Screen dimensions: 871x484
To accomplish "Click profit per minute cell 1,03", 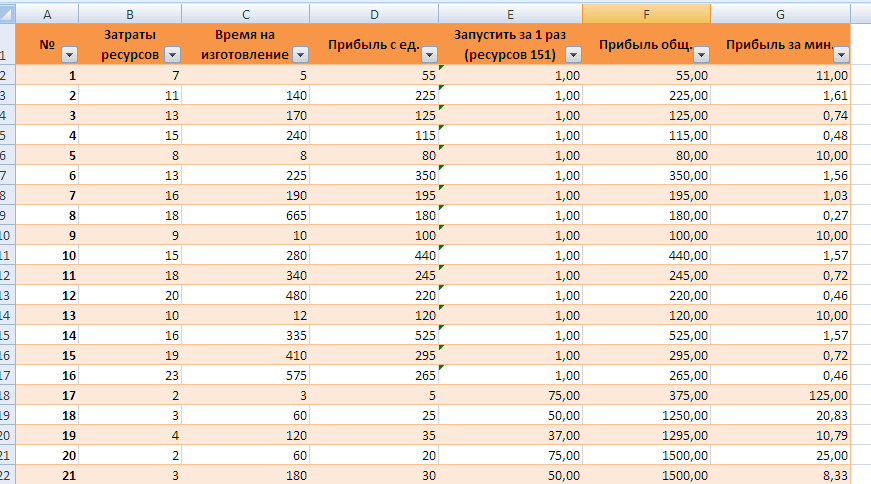I will [780, 195].
